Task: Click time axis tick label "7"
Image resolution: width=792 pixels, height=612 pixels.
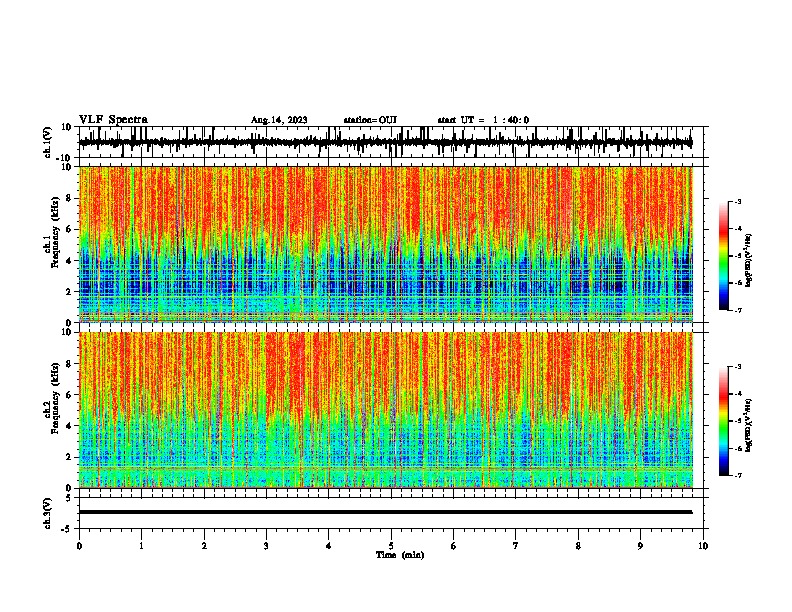Action: click(x=516, y=546)
